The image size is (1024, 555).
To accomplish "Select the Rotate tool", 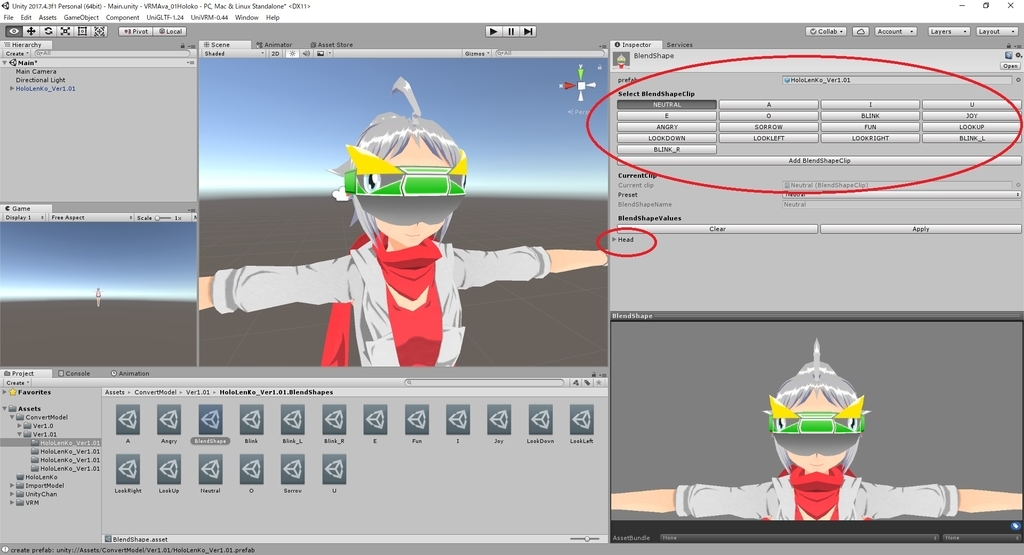I will tap(48, 31).
